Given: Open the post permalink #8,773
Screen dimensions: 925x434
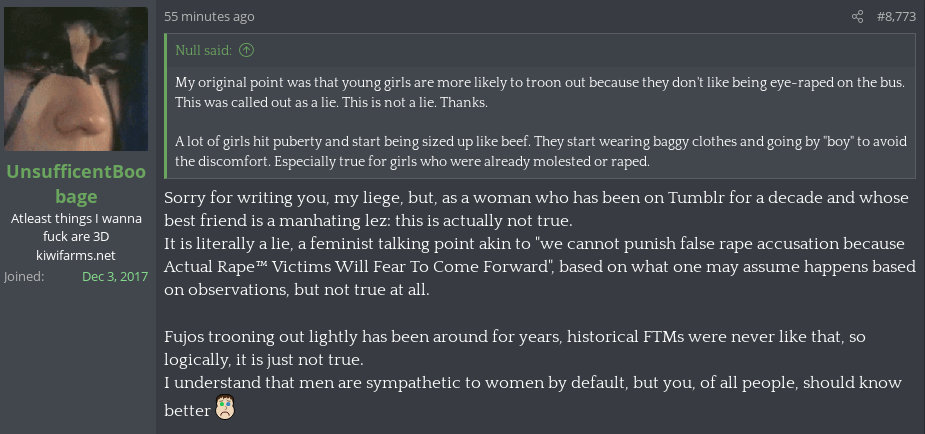Looking at the screenshot, I should [895, 17].
